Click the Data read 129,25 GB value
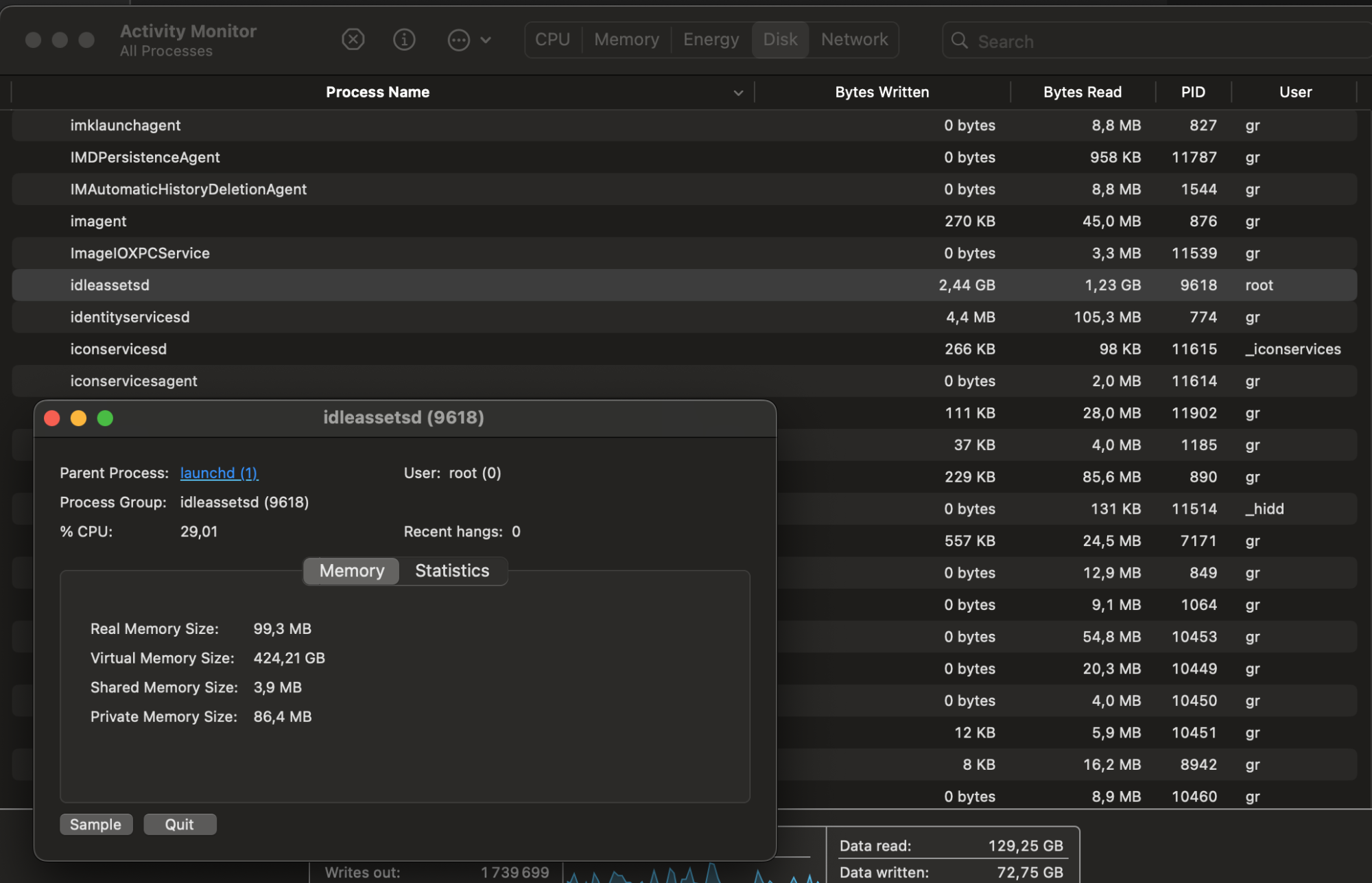The width and height of the screenshot is (1372, 883). tap(1026, 846)
